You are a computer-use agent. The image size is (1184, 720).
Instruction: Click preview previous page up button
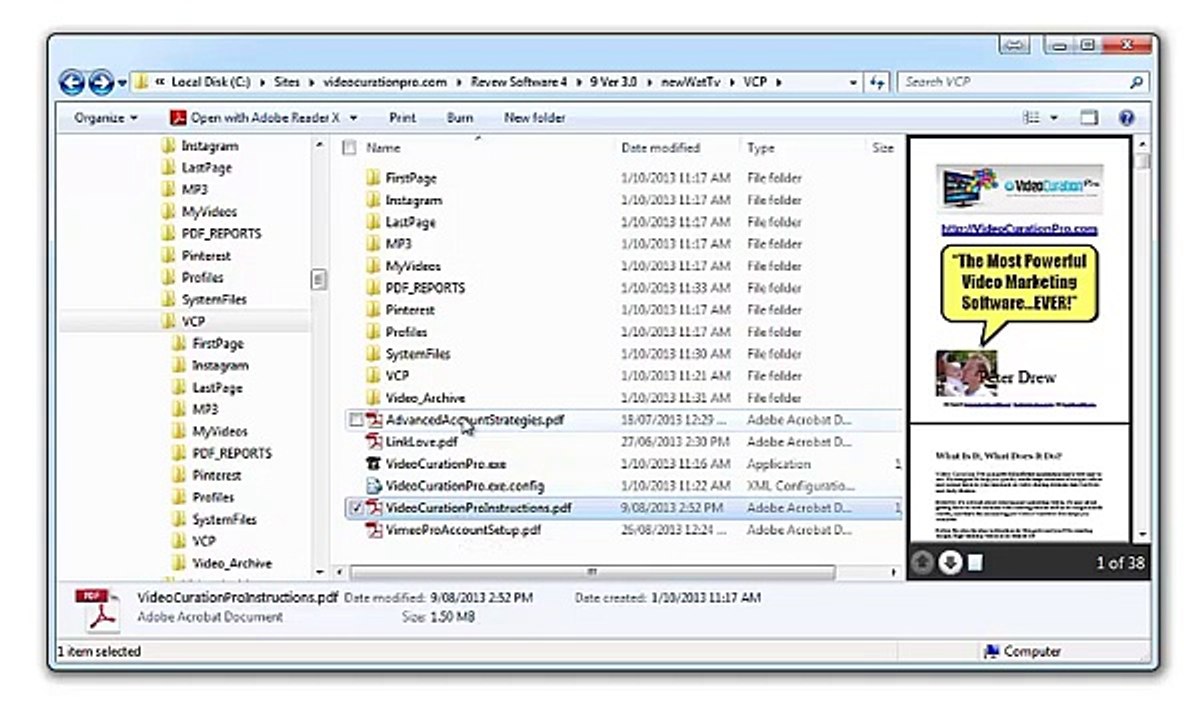(922, 562)
